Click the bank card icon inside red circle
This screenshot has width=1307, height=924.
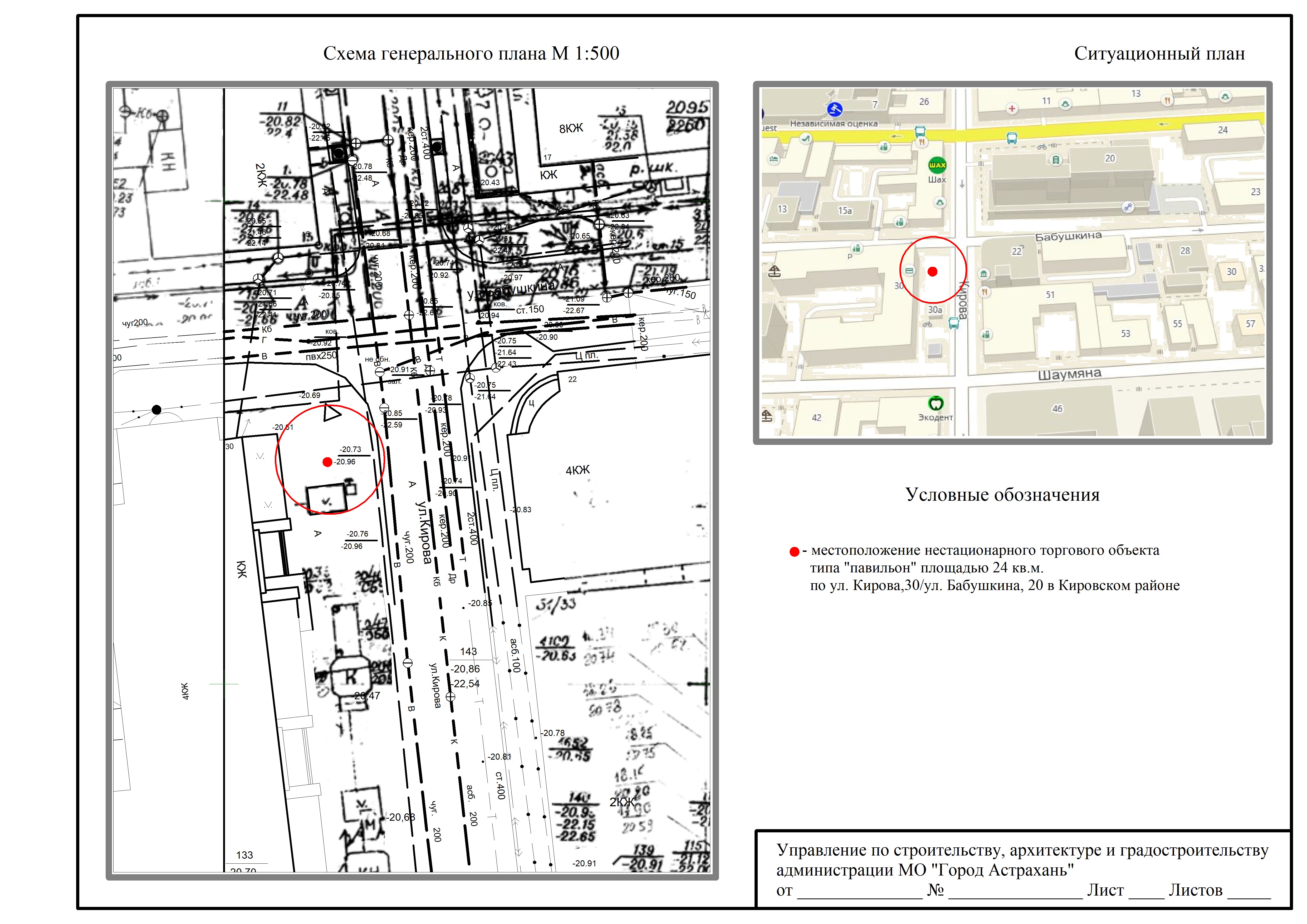tap(909, 271)
